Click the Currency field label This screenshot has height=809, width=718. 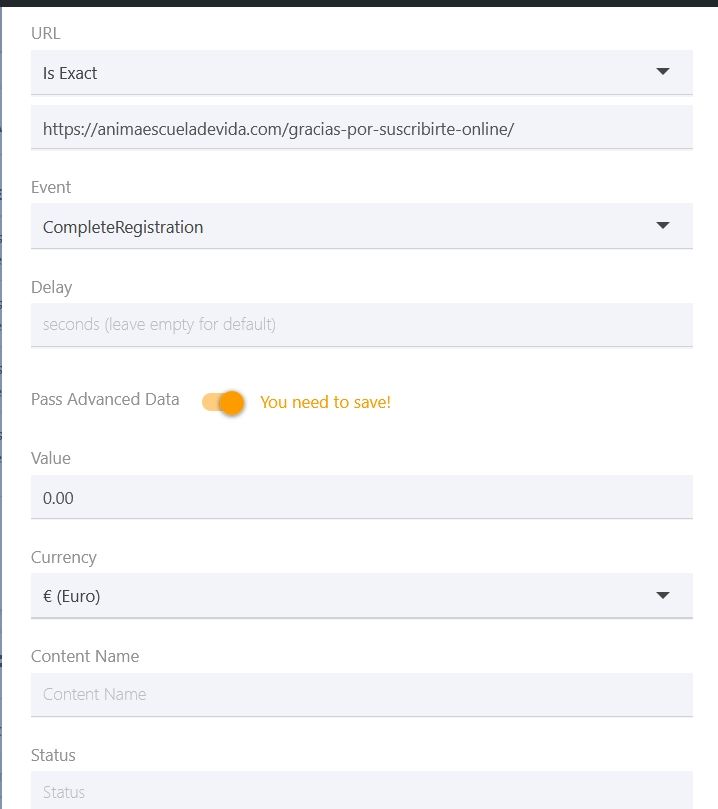[64, 557]
